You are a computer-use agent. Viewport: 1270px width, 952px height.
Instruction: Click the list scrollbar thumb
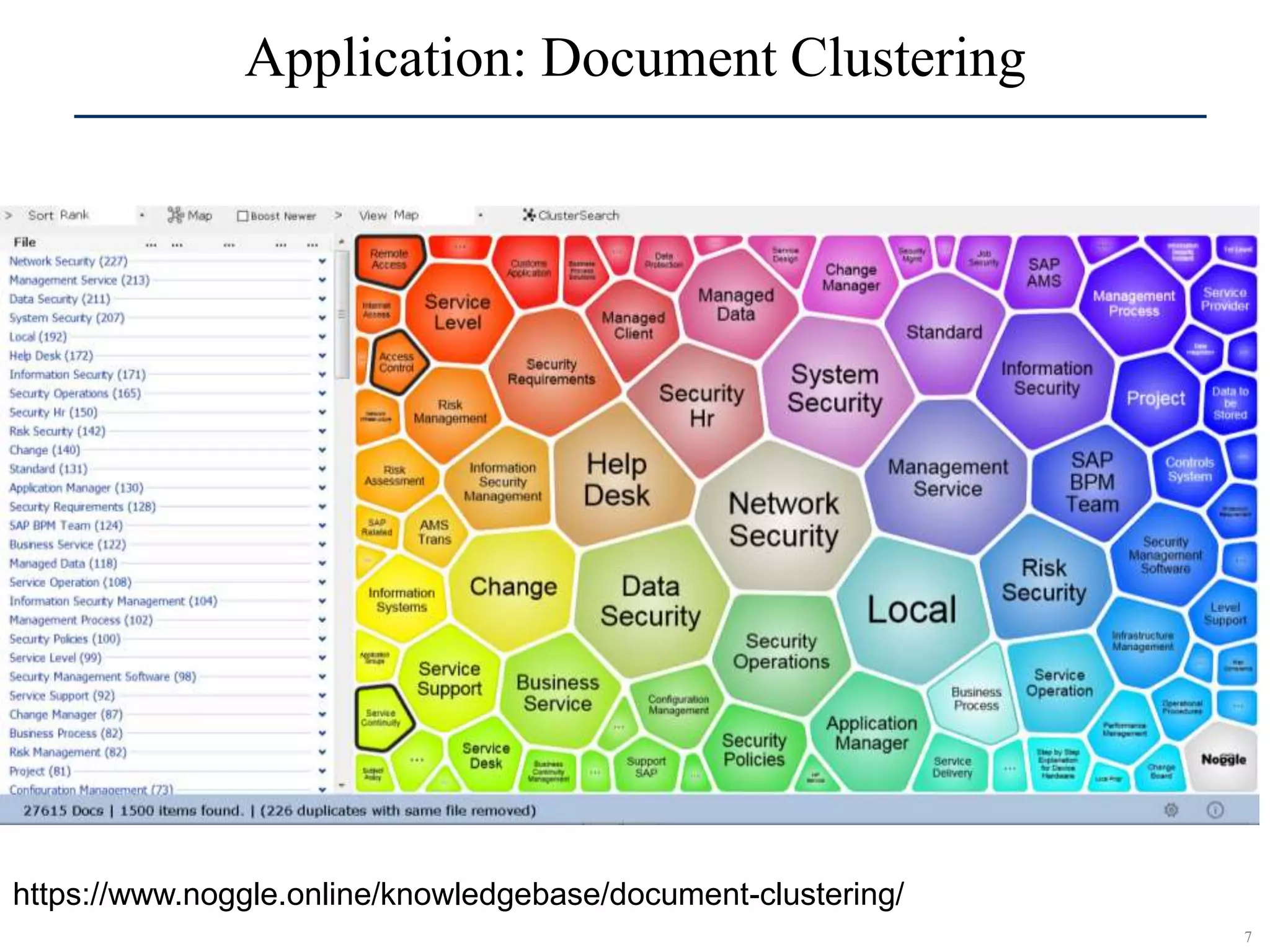click(x=342, y=314)
